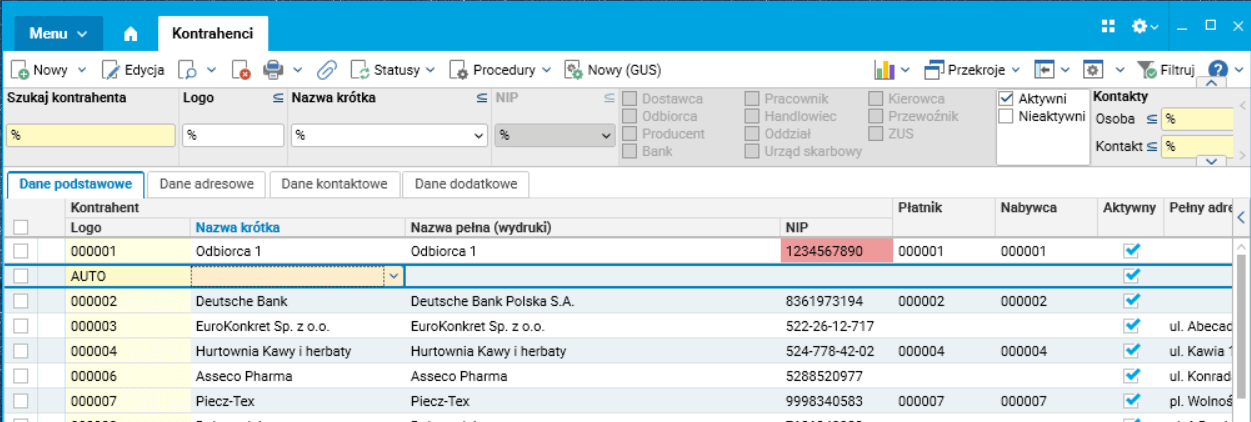This screenshot has width=1251, height=422.
Task: Open the bar chart icon
Action: pos(884,70)
